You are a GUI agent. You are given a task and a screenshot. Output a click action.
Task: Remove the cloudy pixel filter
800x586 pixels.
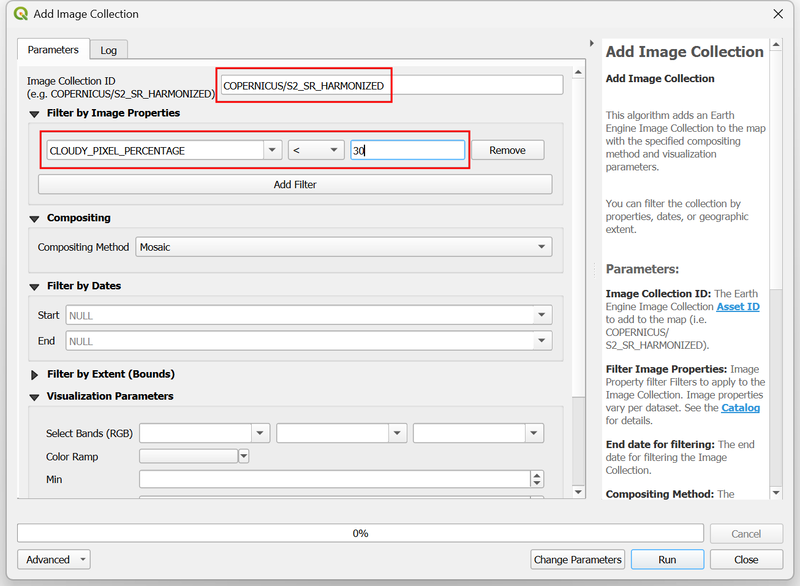tap(507, 150)
